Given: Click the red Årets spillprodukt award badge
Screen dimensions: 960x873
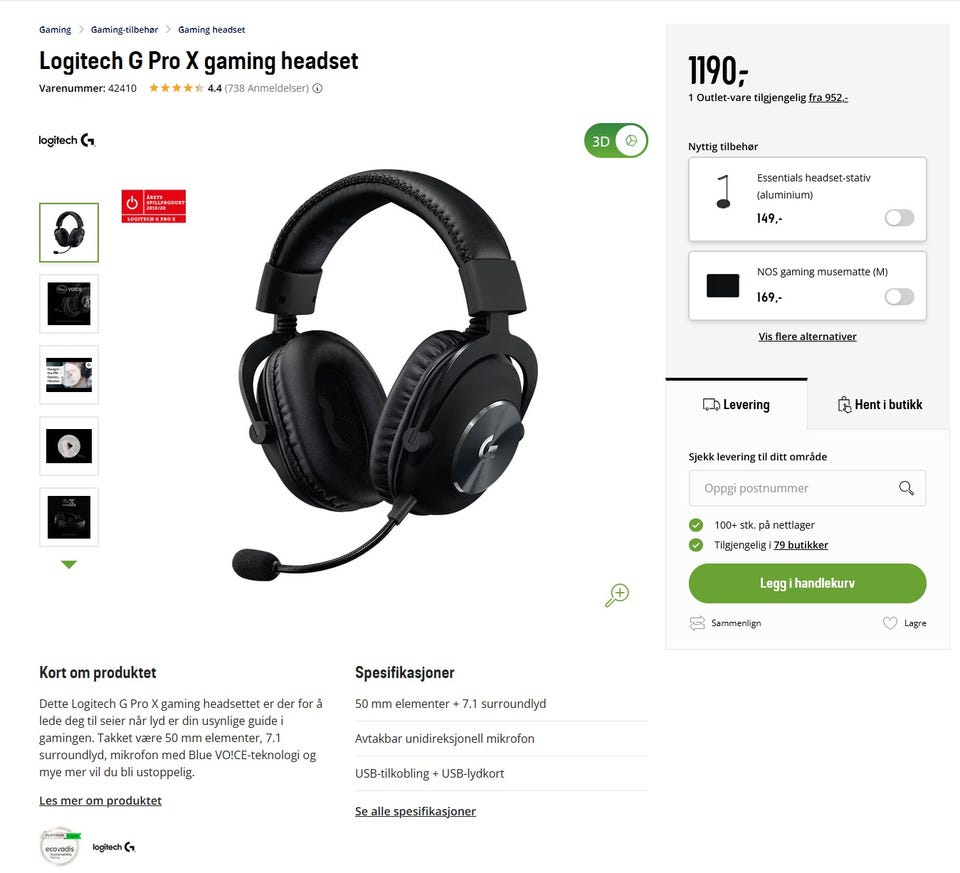Looking at the screenshot, I should point(154,206).
